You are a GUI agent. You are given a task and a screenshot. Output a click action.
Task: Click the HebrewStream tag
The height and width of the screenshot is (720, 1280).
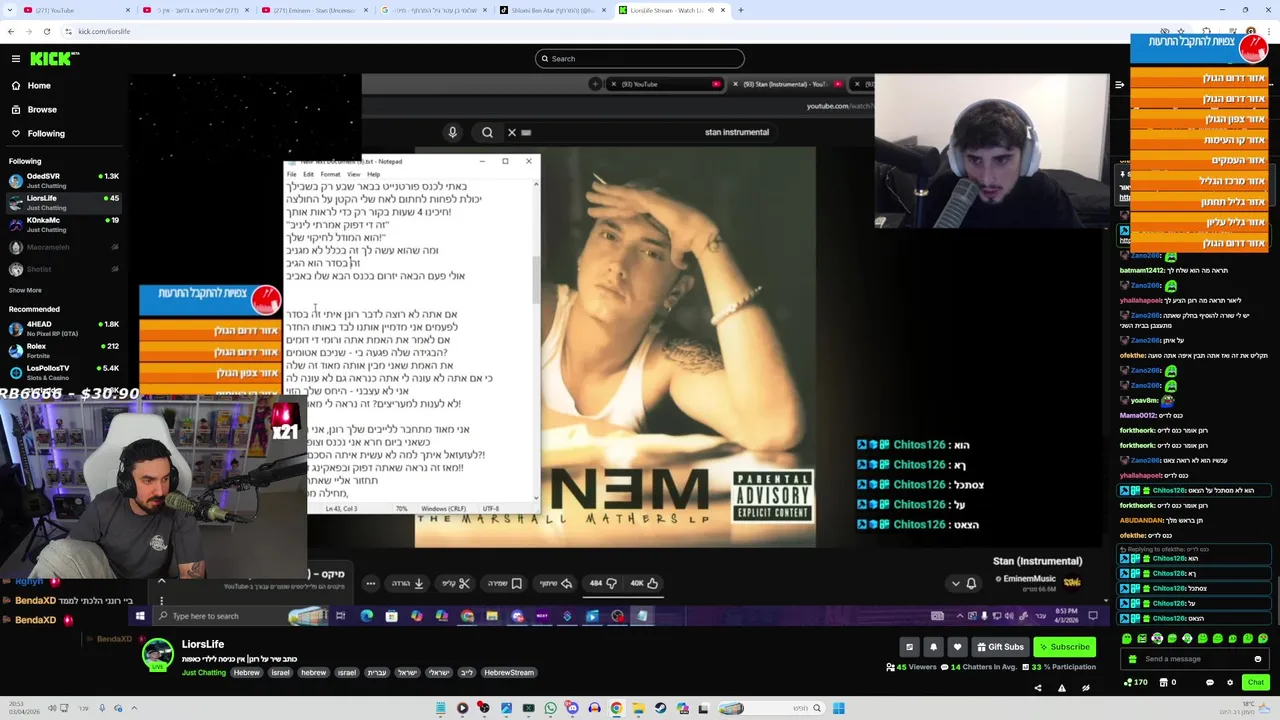[x=509, y=673]
